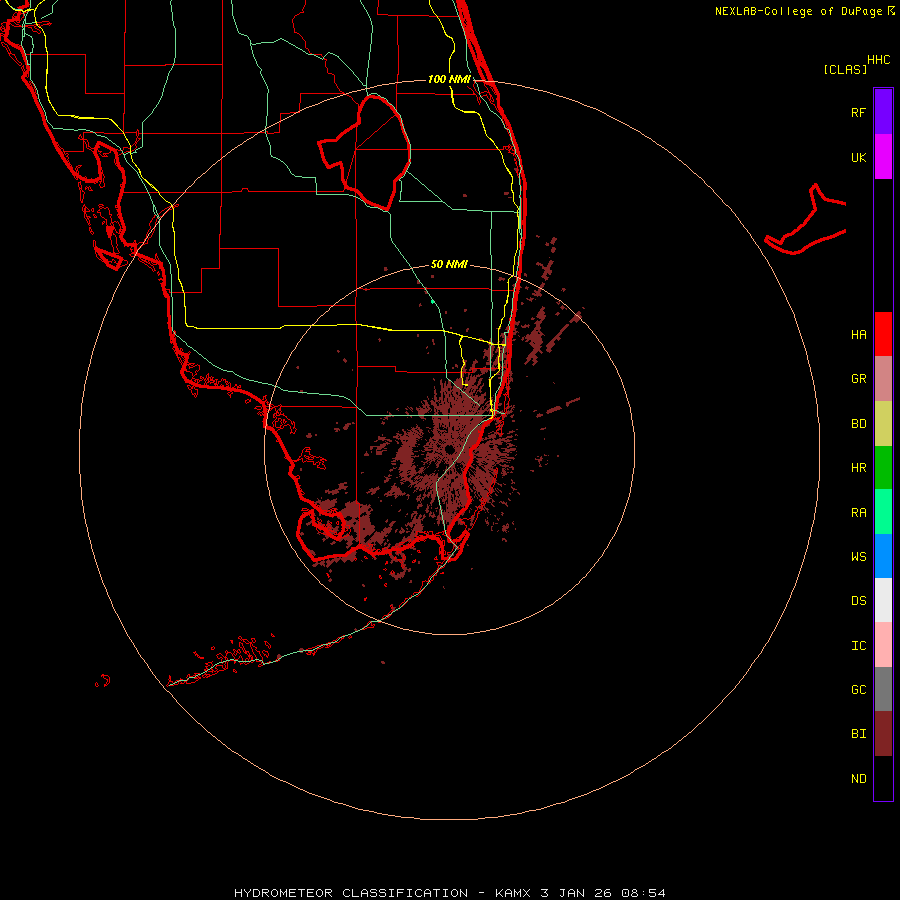Click the GC gray legend swatch
Image resolution: width=900 pixels, height=900 pixels.
[883, 689]
